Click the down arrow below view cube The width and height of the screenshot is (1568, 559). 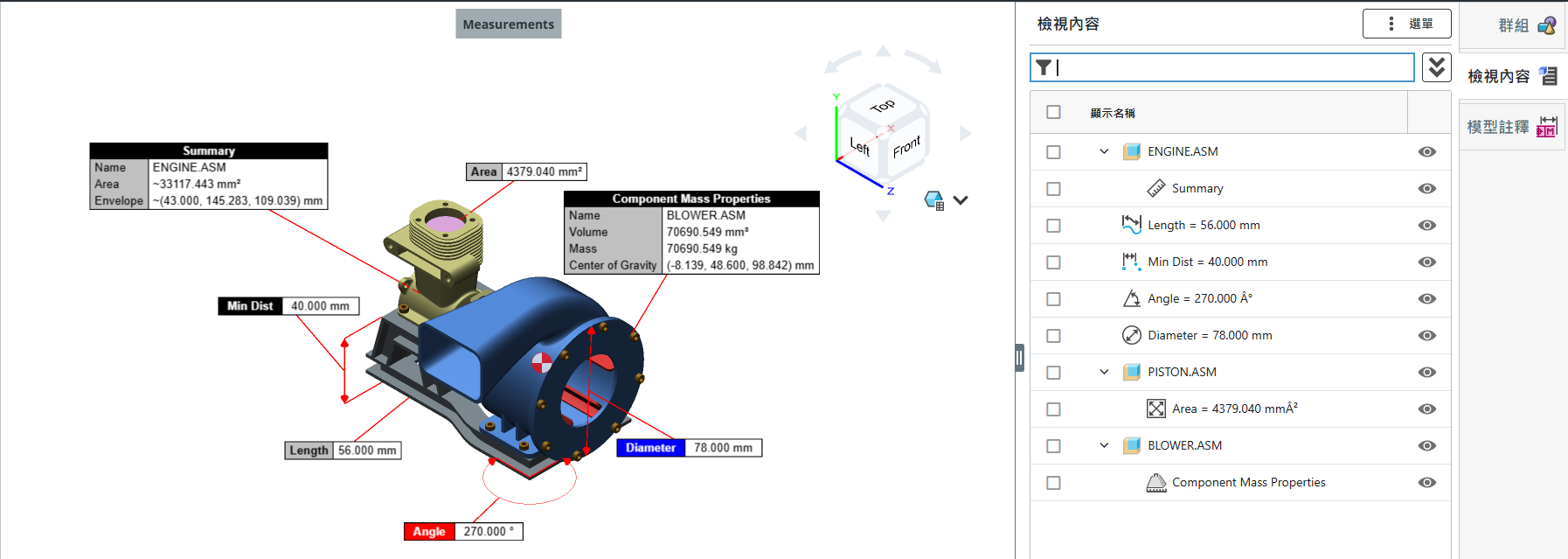pyautogui.click(x=883, y=215)
